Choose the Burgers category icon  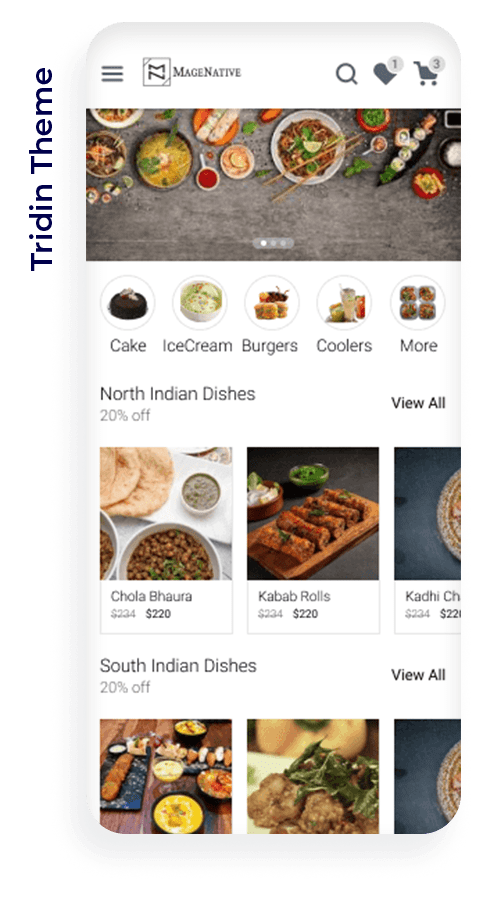[272, 302]
